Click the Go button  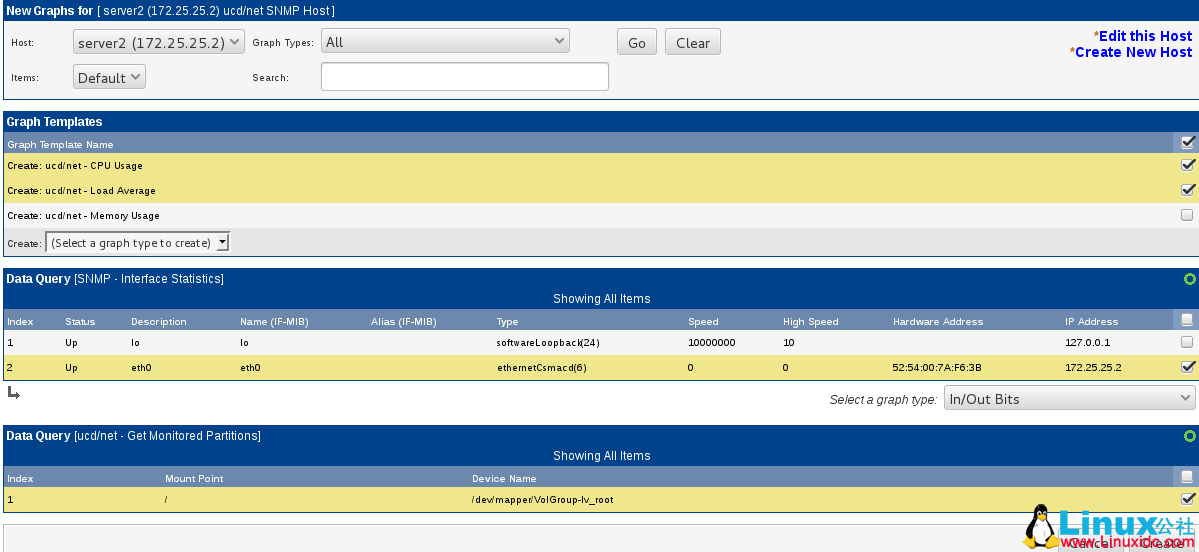coord(637,43)
